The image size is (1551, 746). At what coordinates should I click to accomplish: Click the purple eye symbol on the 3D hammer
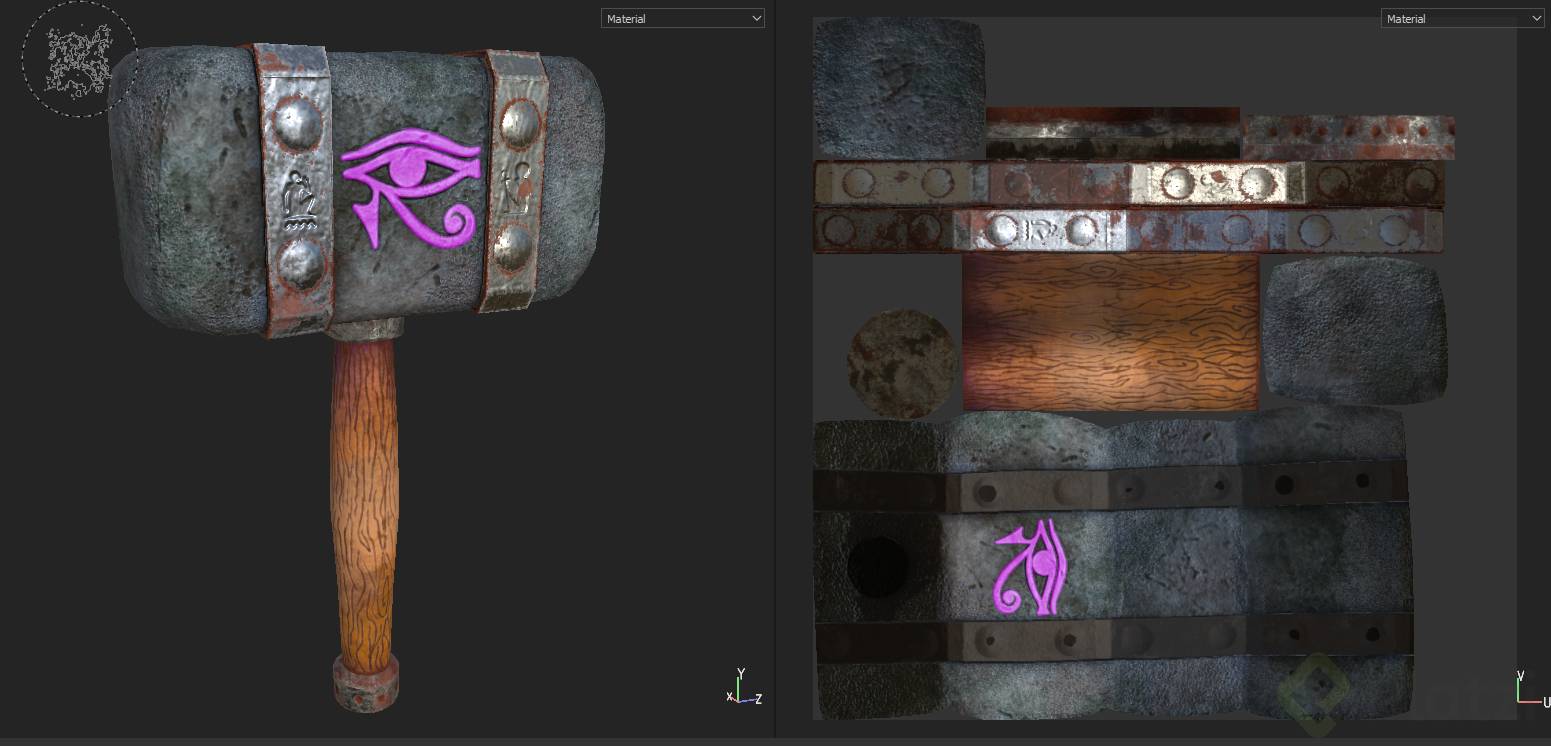(x=411, y=186)
